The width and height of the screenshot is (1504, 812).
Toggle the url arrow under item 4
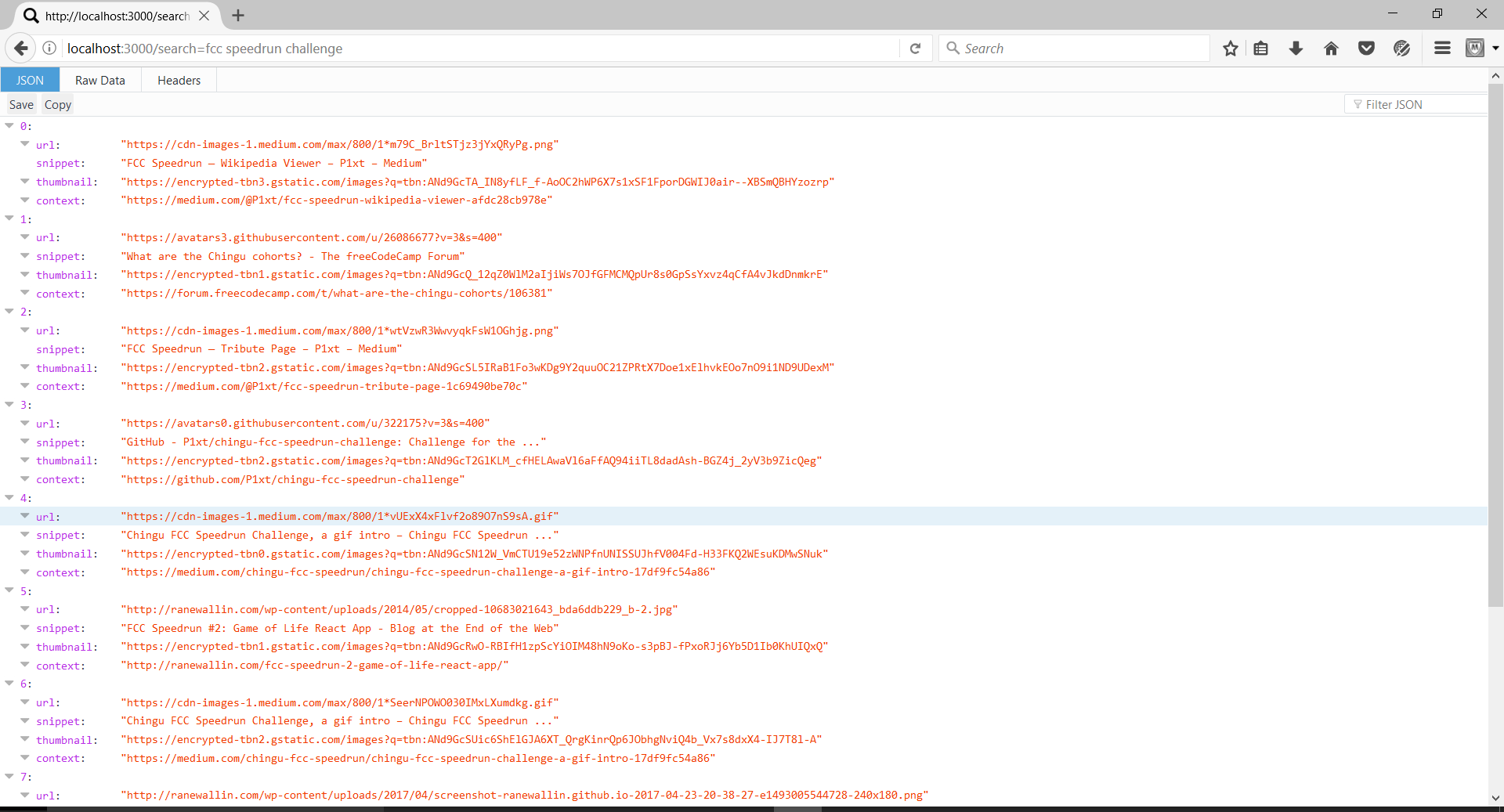click(x=25, y=516)
